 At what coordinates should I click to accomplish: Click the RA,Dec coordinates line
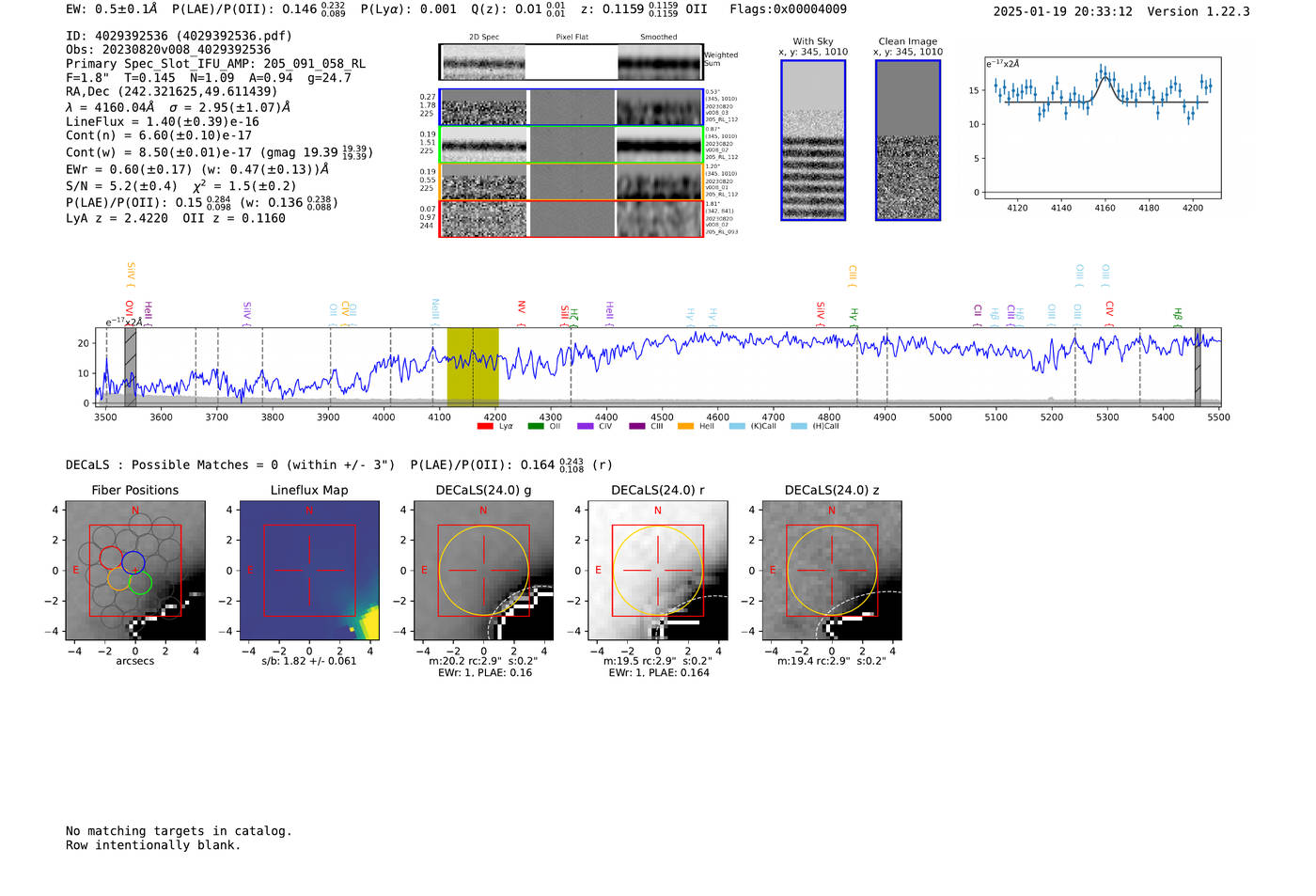pyautogui.click(x=172, y=92)
